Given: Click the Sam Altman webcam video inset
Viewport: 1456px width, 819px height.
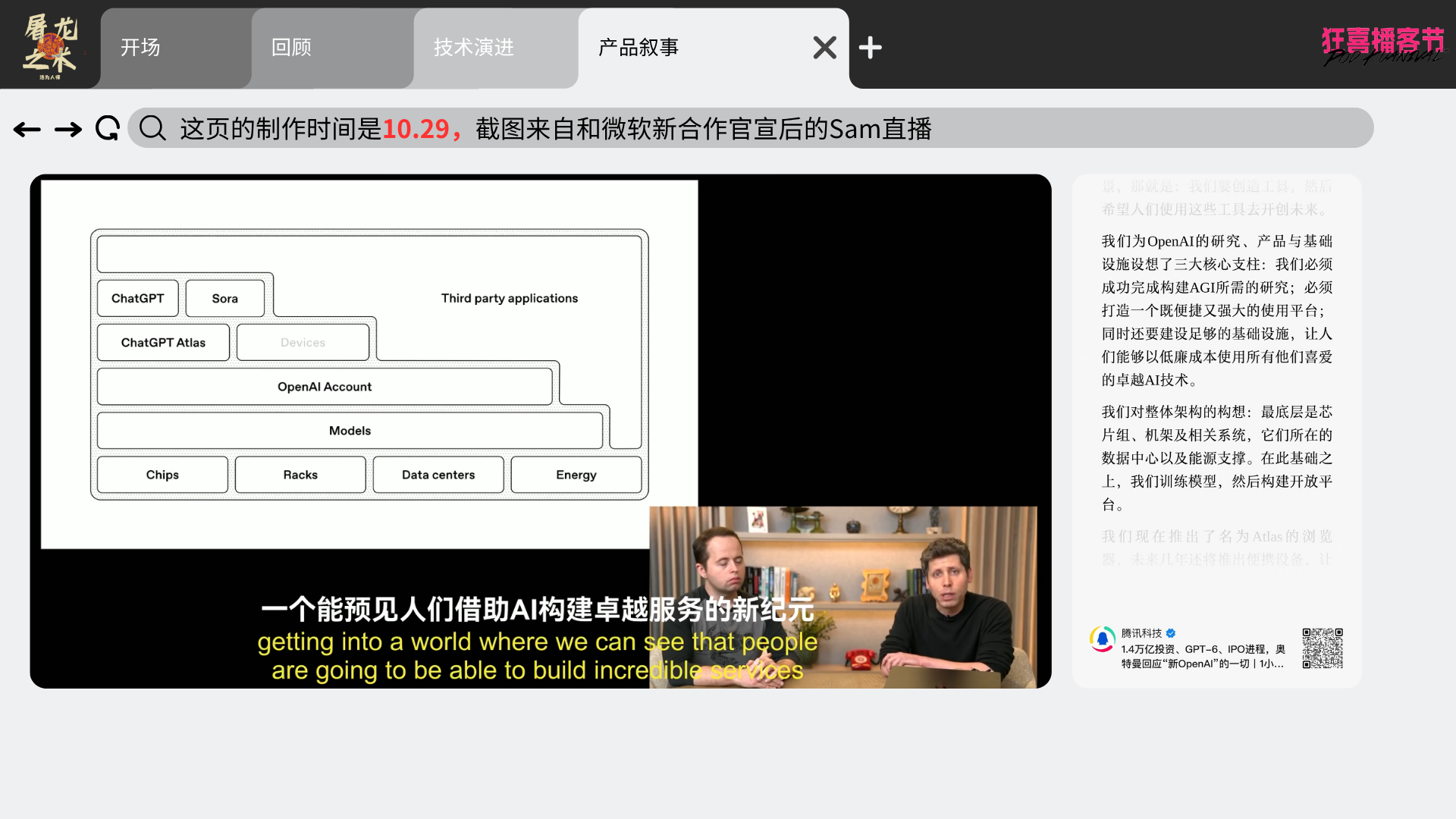Looking at the screenshot, I should point(843,597).
